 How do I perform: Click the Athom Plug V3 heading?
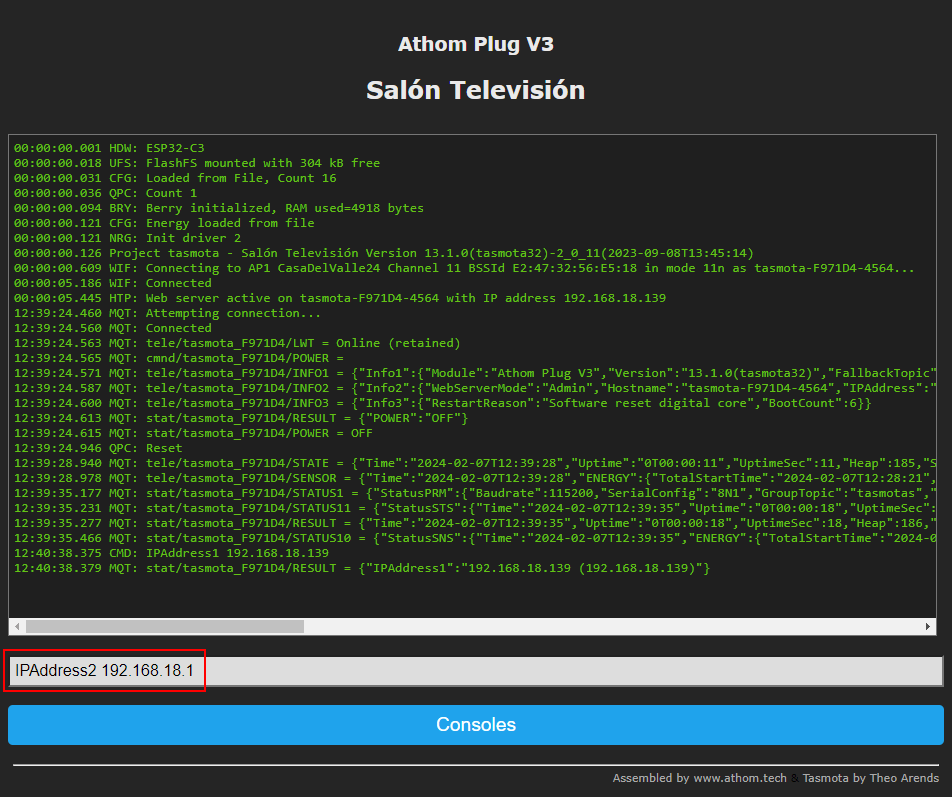pos(475,44)
